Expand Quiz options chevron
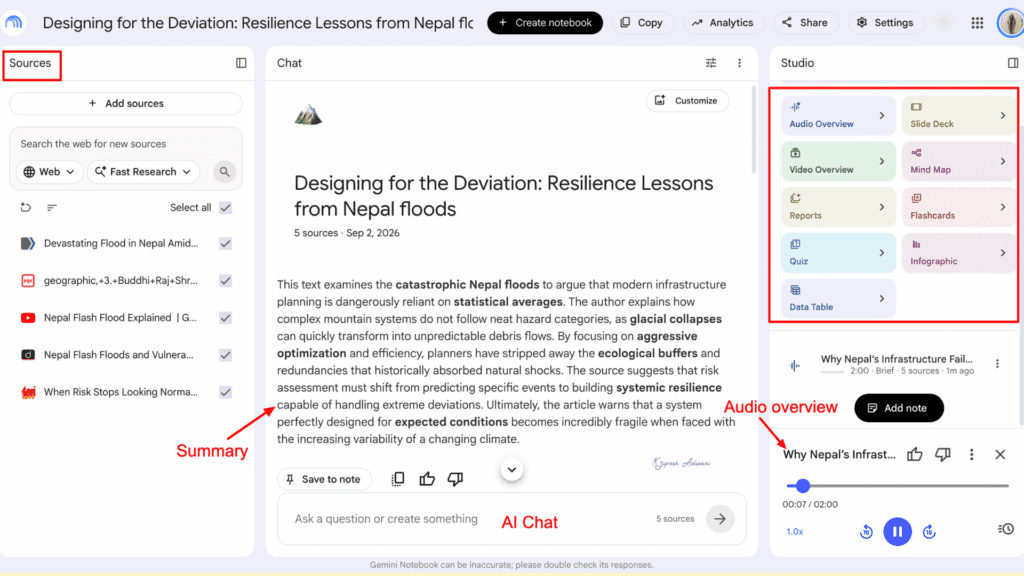1024x576 pixels. pyautogui.click(x=882, y=253)
